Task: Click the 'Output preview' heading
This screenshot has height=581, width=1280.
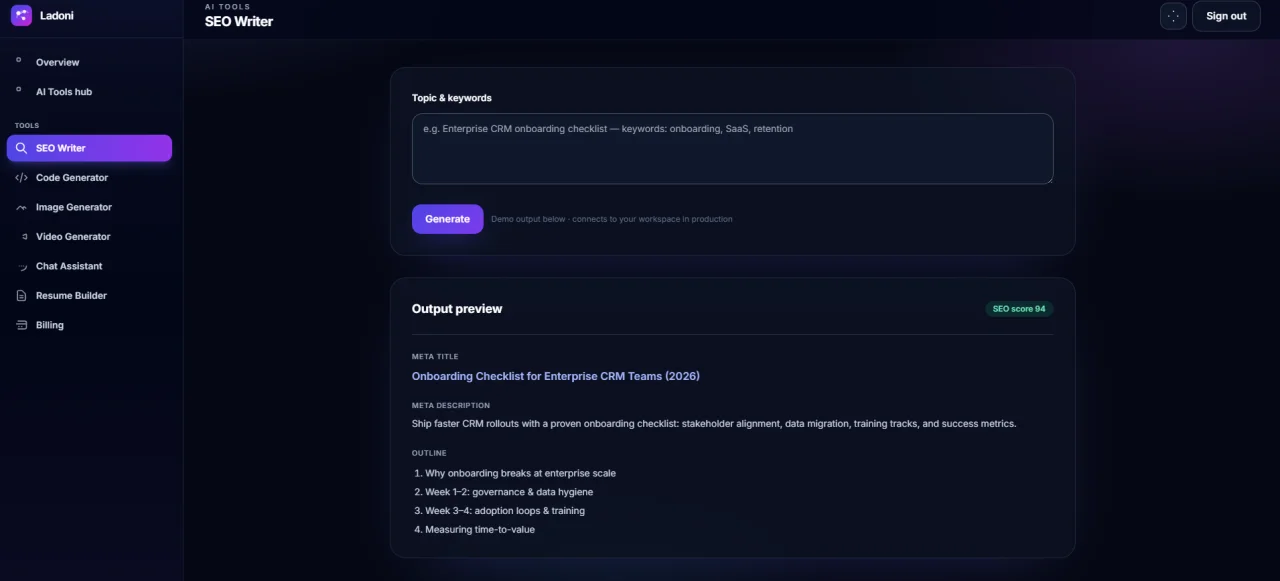Action: point(457,309)
